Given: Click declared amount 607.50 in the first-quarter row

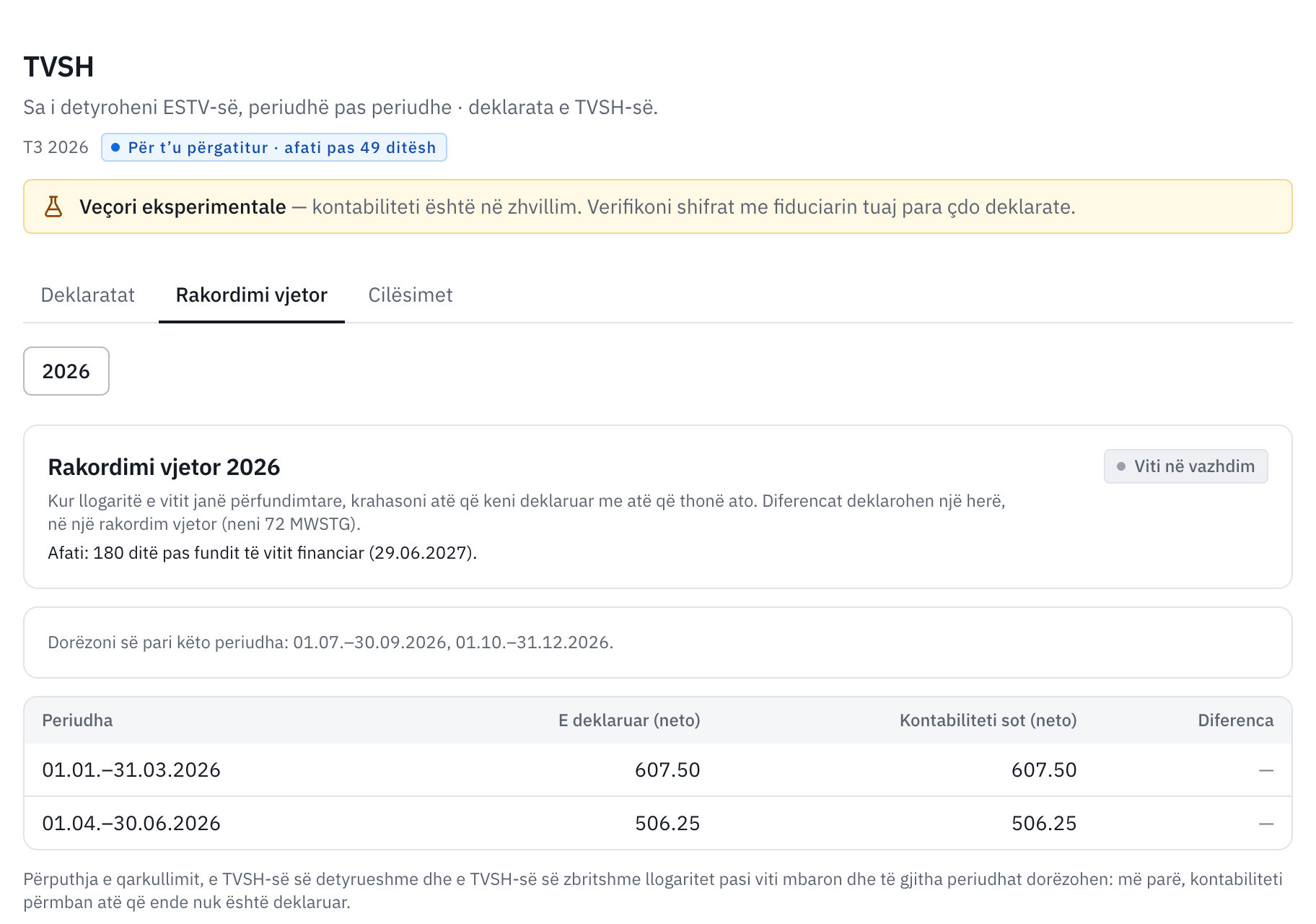Looking at the screenshot, I should pyautogui.click(x=667, y=770).
